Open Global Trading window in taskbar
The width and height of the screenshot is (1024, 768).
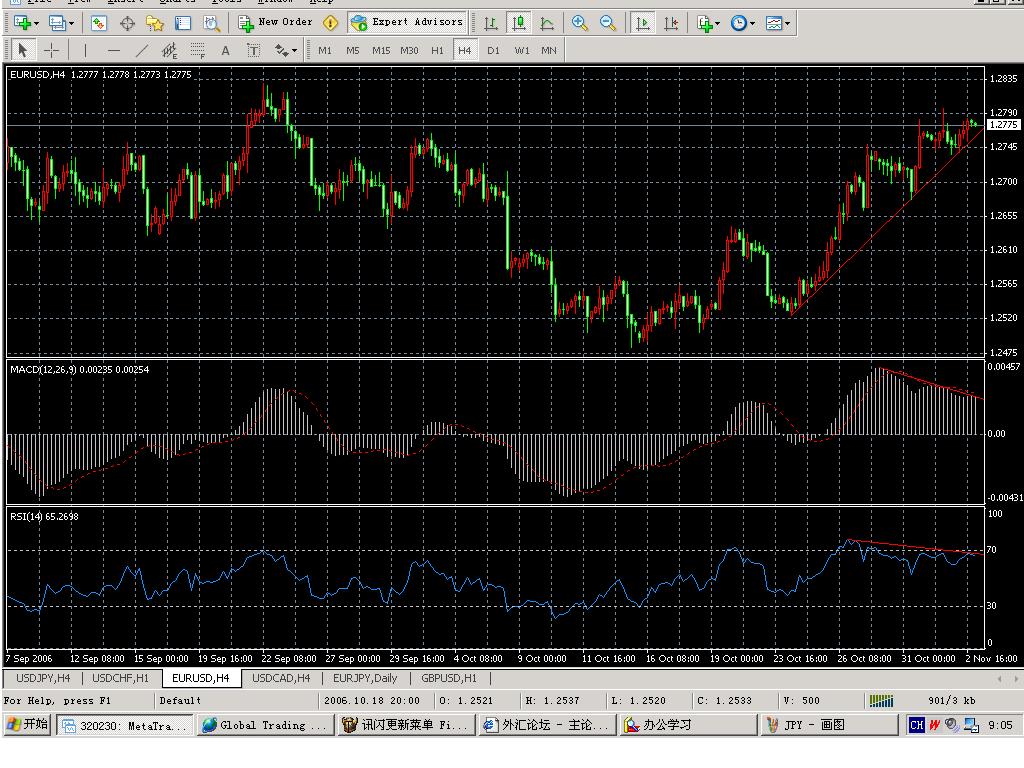265,725
